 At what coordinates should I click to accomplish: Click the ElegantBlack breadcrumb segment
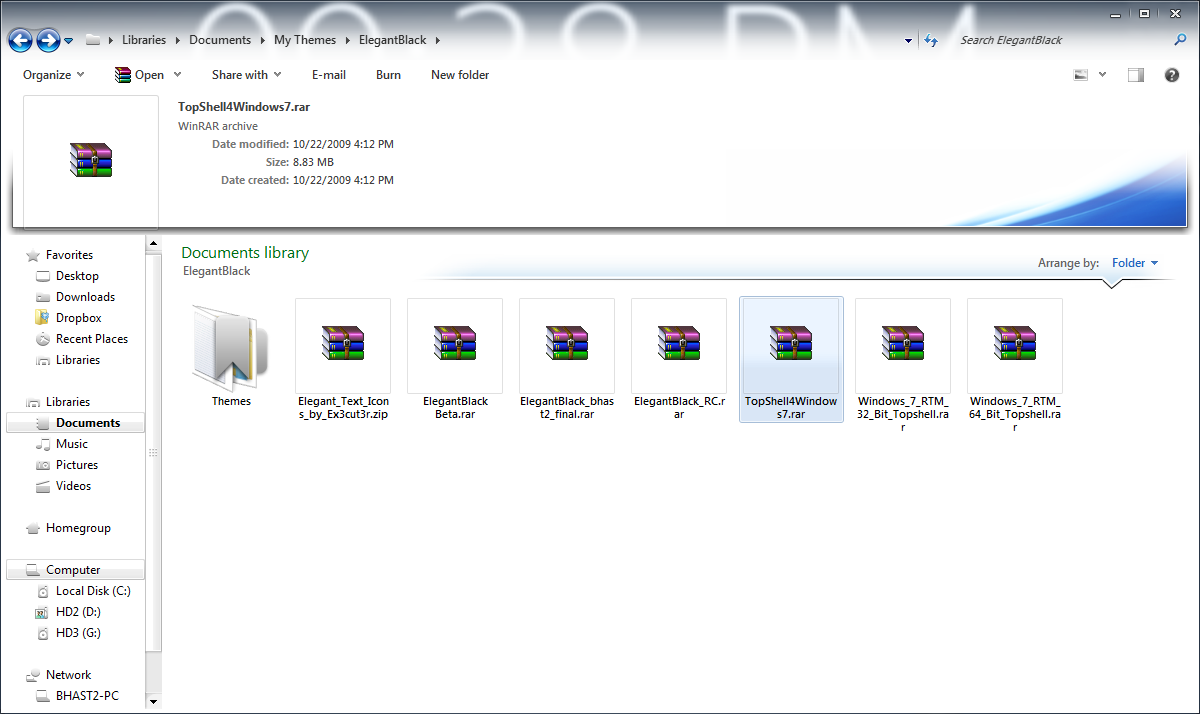click(392, 40)
